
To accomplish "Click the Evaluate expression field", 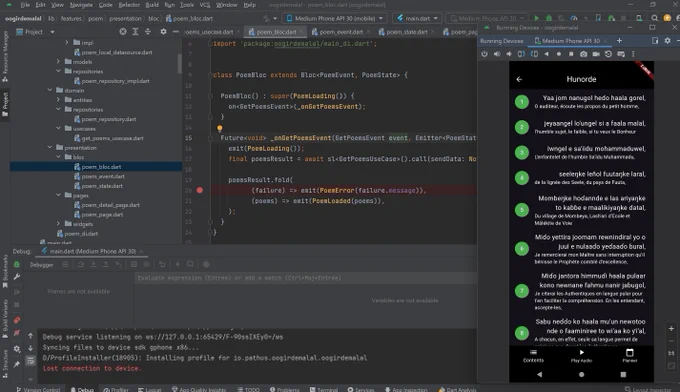I will [x=306, y=278].
